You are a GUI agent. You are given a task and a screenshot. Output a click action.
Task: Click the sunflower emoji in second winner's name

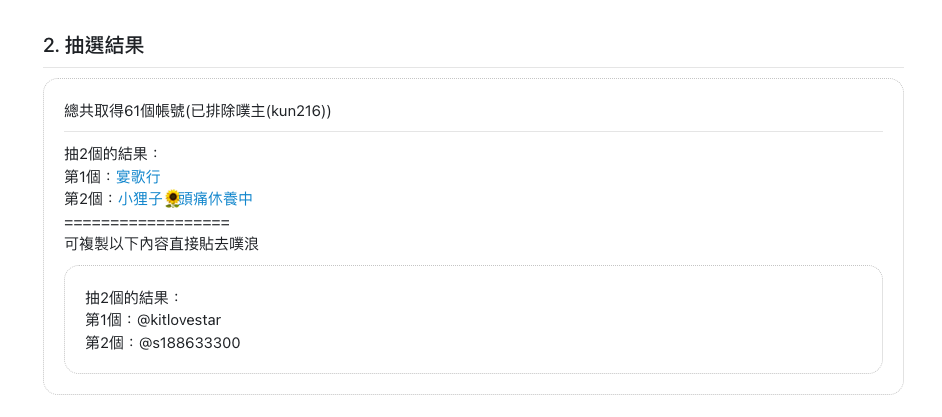click(172, 199)
